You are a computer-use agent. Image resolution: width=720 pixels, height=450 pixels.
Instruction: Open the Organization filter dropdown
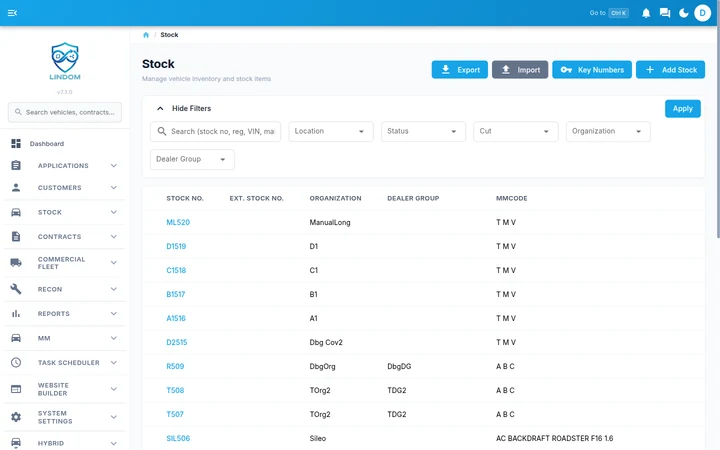[608, 131]
